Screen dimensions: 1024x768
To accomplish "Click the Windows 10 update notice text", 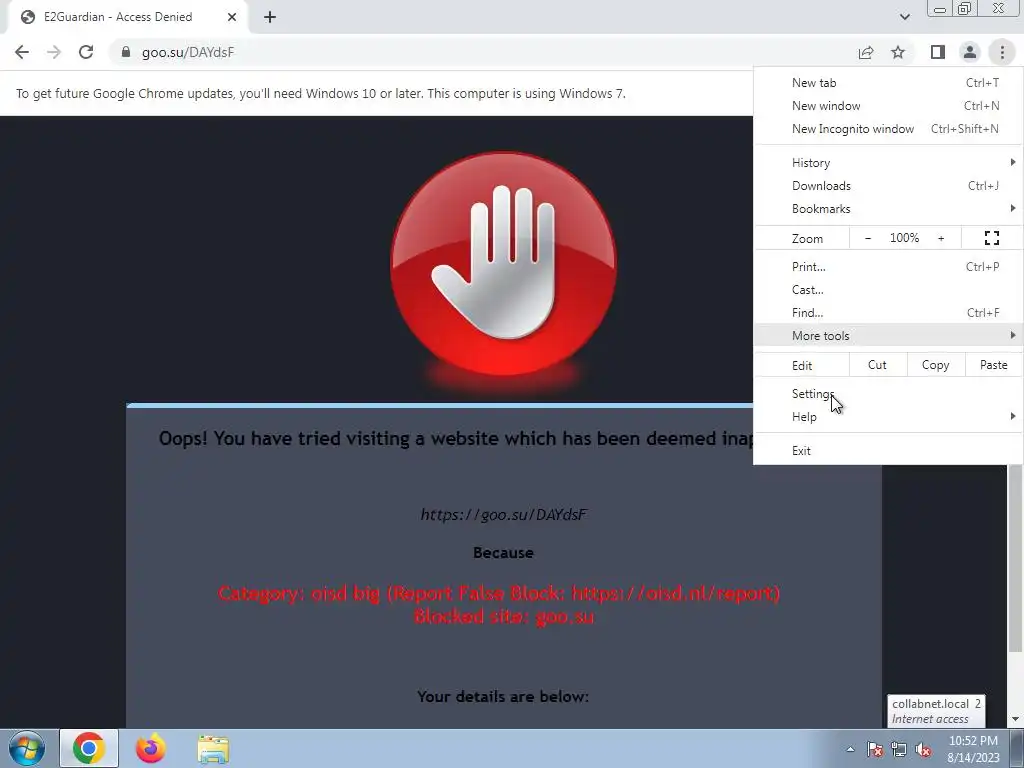I will [321, 93].
